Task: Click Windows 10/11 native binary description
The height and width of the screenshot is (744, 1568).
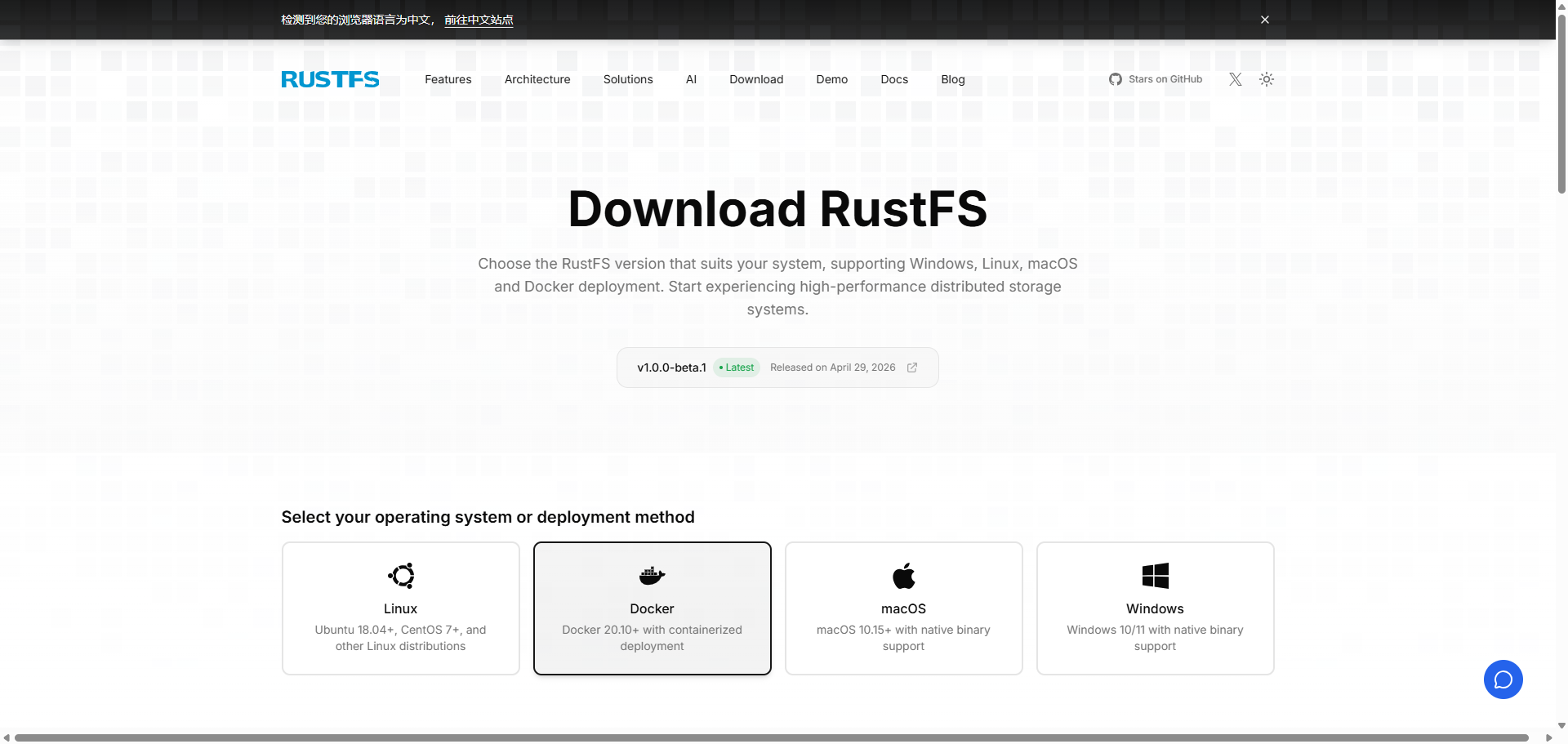Action: click(x=1156, y=638)
